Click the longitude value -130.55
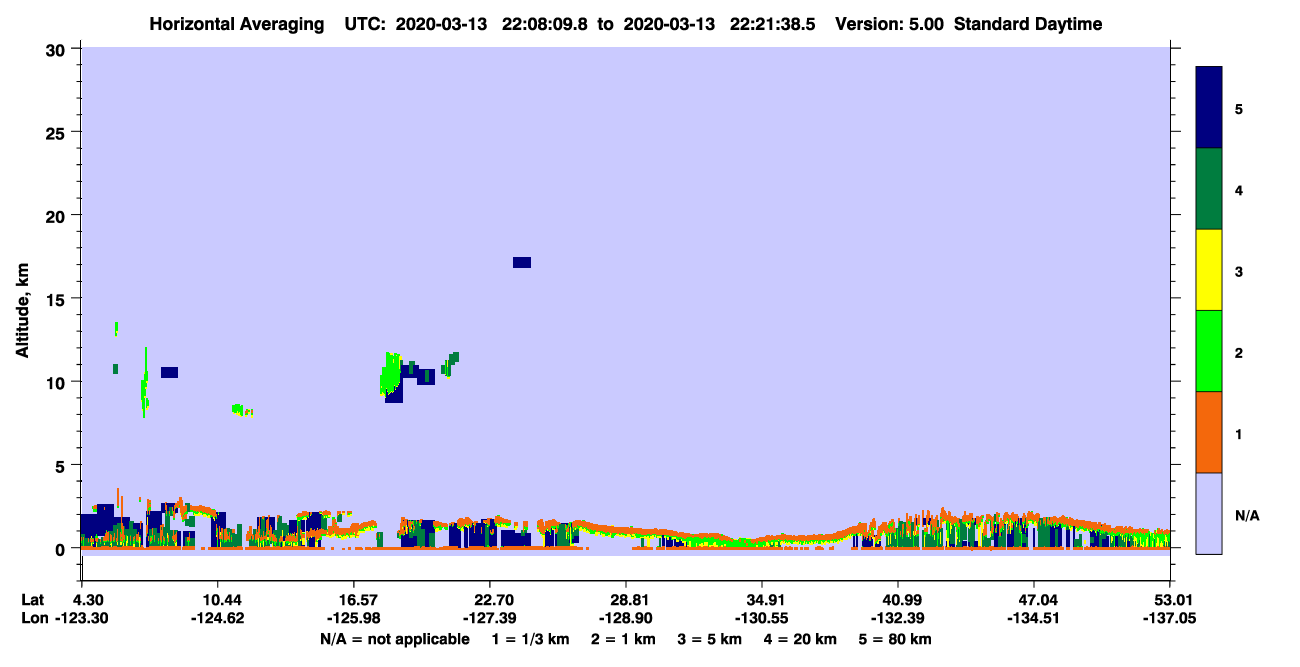The height and width of the screenshot is (667, 1300). [762, 618]
